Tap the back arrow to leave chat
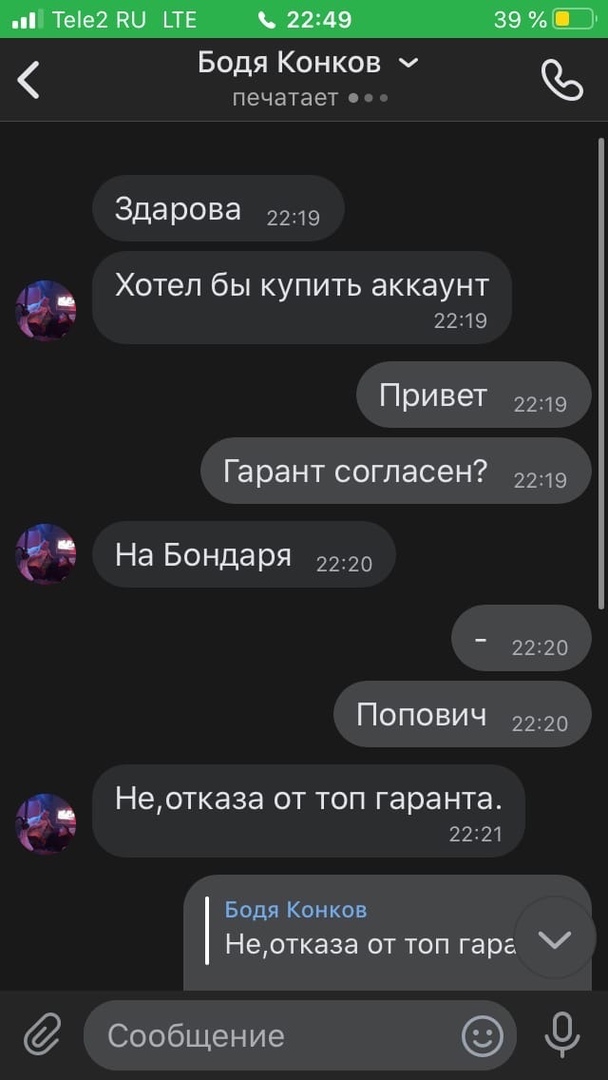This screenshot has width=608, height=1080. coord(29,80)
